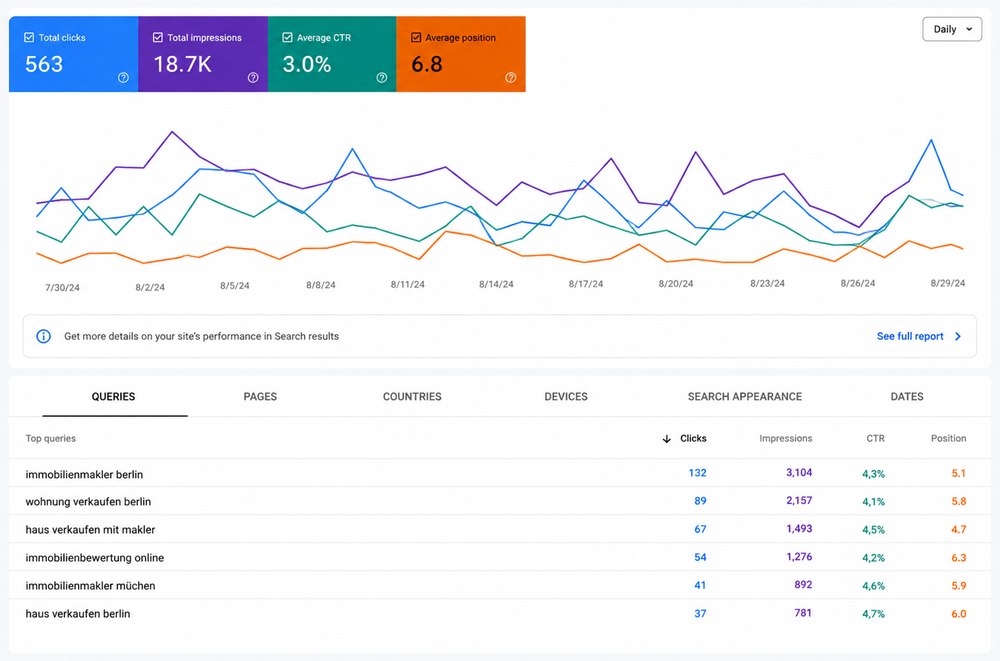
Task: Uncheck the Total impressions checkbox
Action: [x=158, y=38]
